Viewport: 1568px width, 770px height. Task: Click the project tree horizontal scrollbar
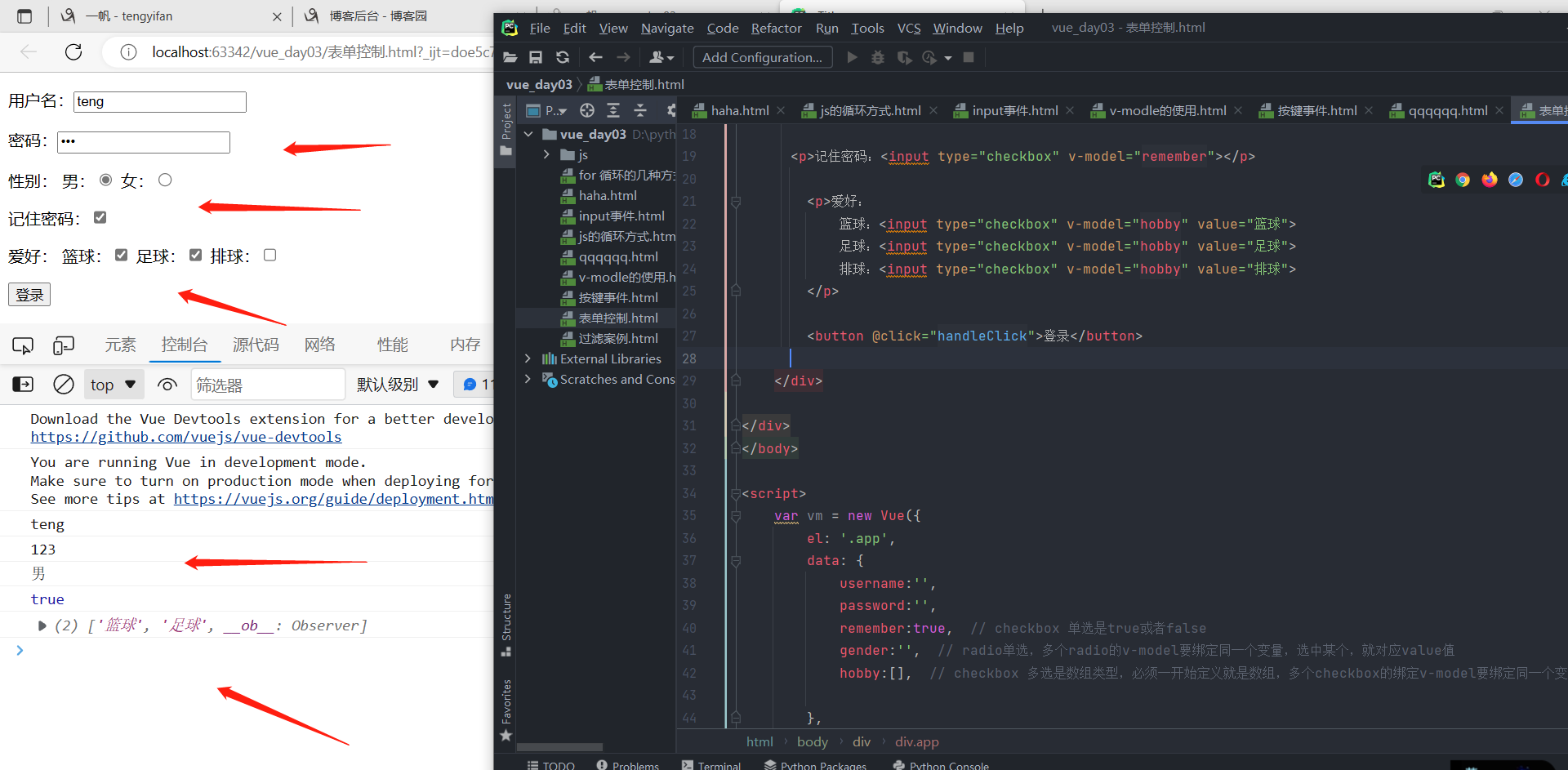click(x=559, y=747)
